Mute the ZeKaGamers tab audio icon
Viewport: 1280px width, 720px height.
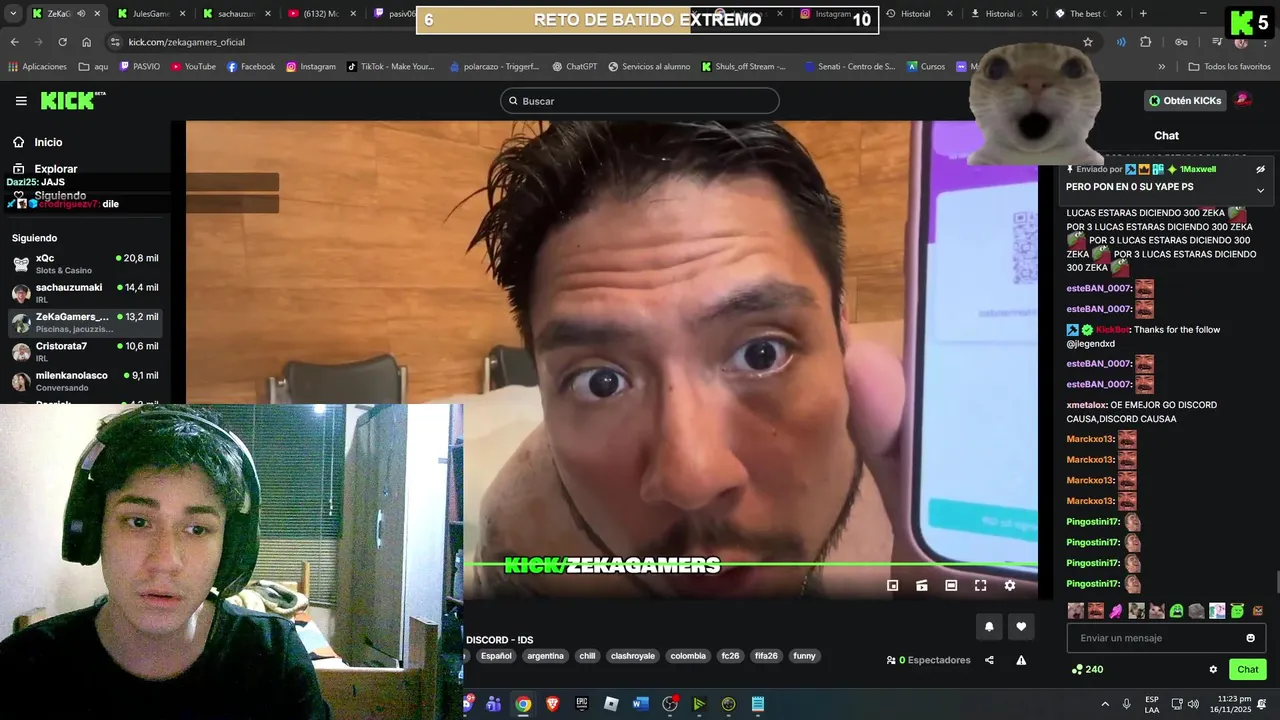tap(81, 14)
